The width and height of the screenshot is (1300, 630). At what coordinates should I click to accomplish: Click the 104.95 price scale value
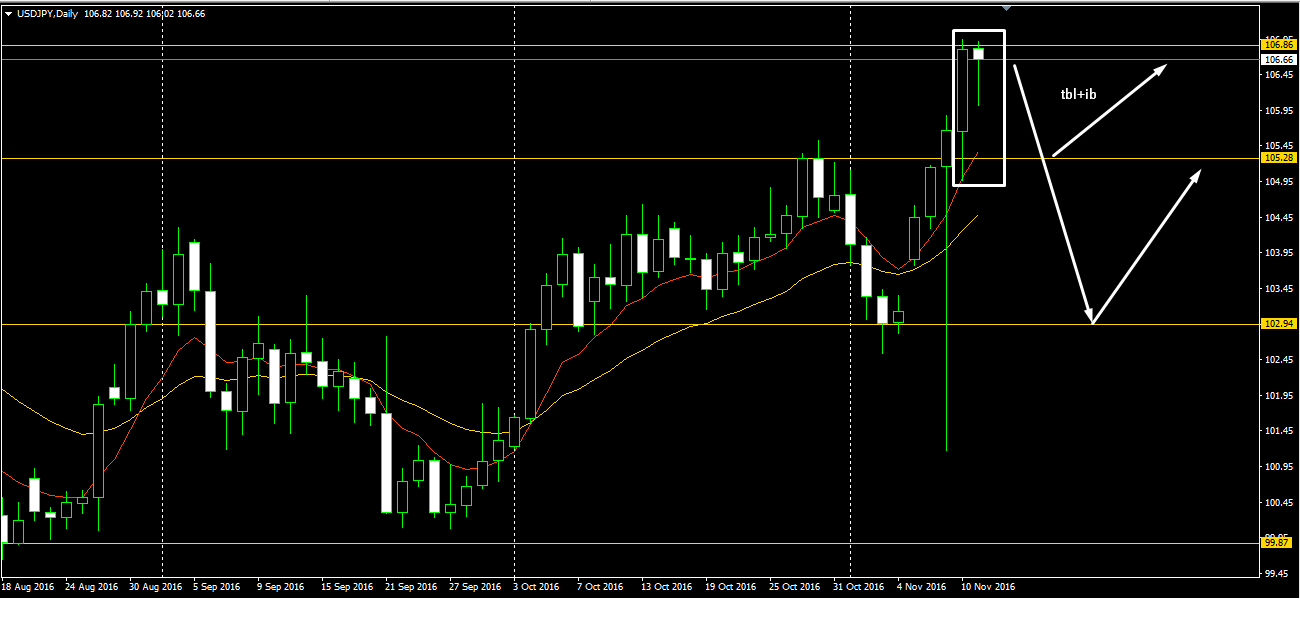click(x=1279, y=182)
